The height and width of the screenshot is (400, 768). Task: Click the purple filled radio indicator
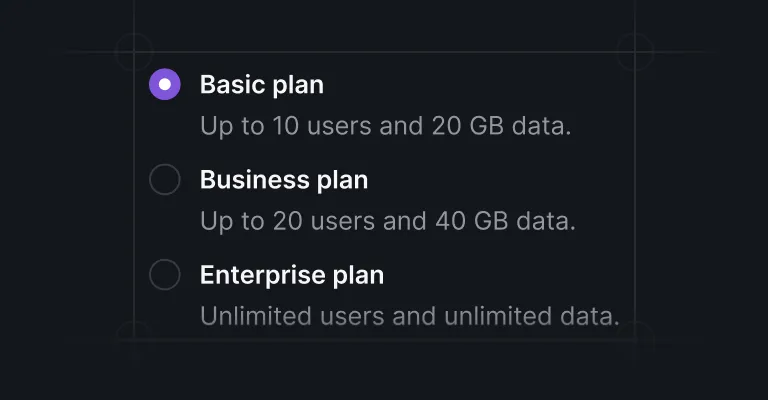(165, 84)
